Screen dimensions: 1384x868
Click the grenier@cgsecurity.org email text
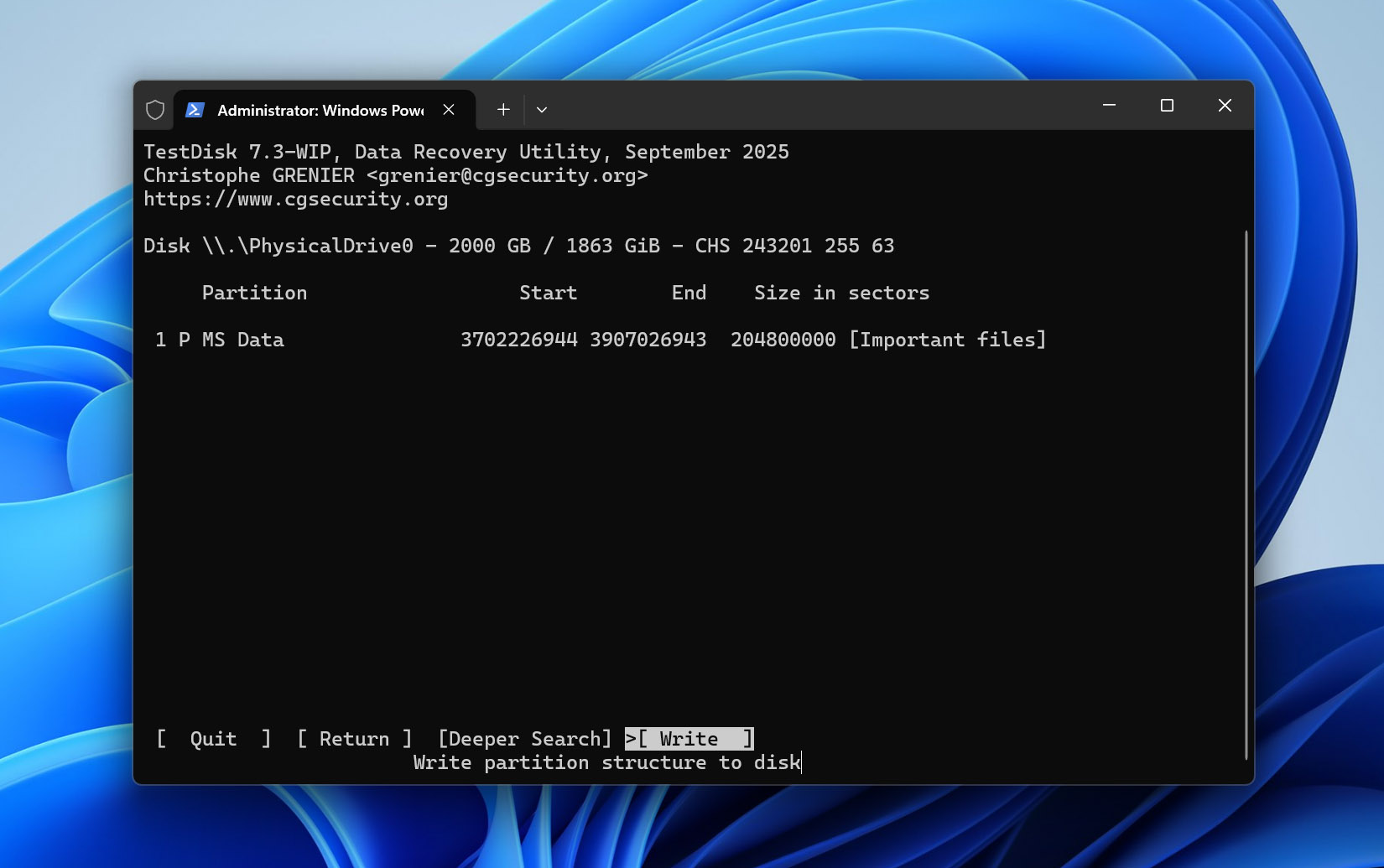pos(507,175)
